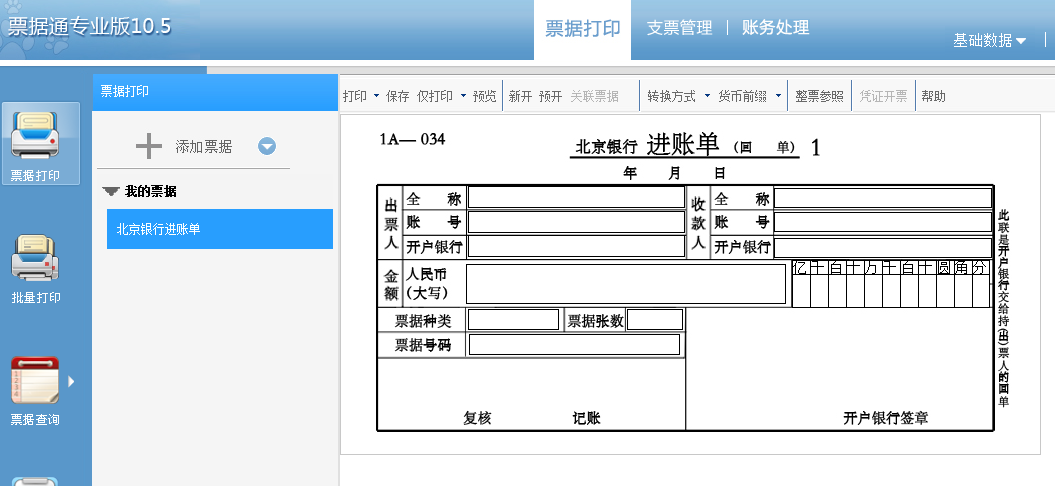Open the 基础数据 dropdown menu
The height and width of the screenshot is (486, 1055).
(990, 40)
